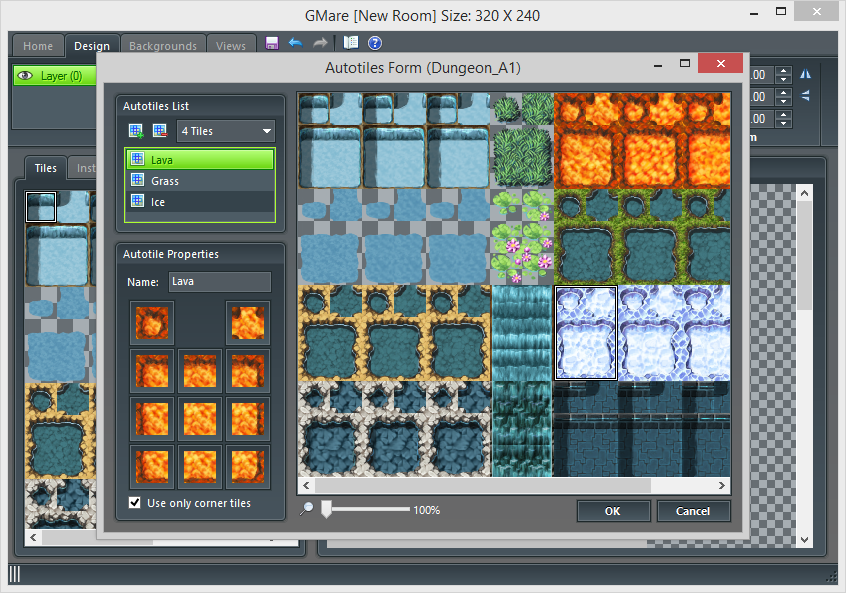Click the flip horizontal icon in main window
Image resolution: width=846 pixels, height=593 pixels.
click(806, 74)
